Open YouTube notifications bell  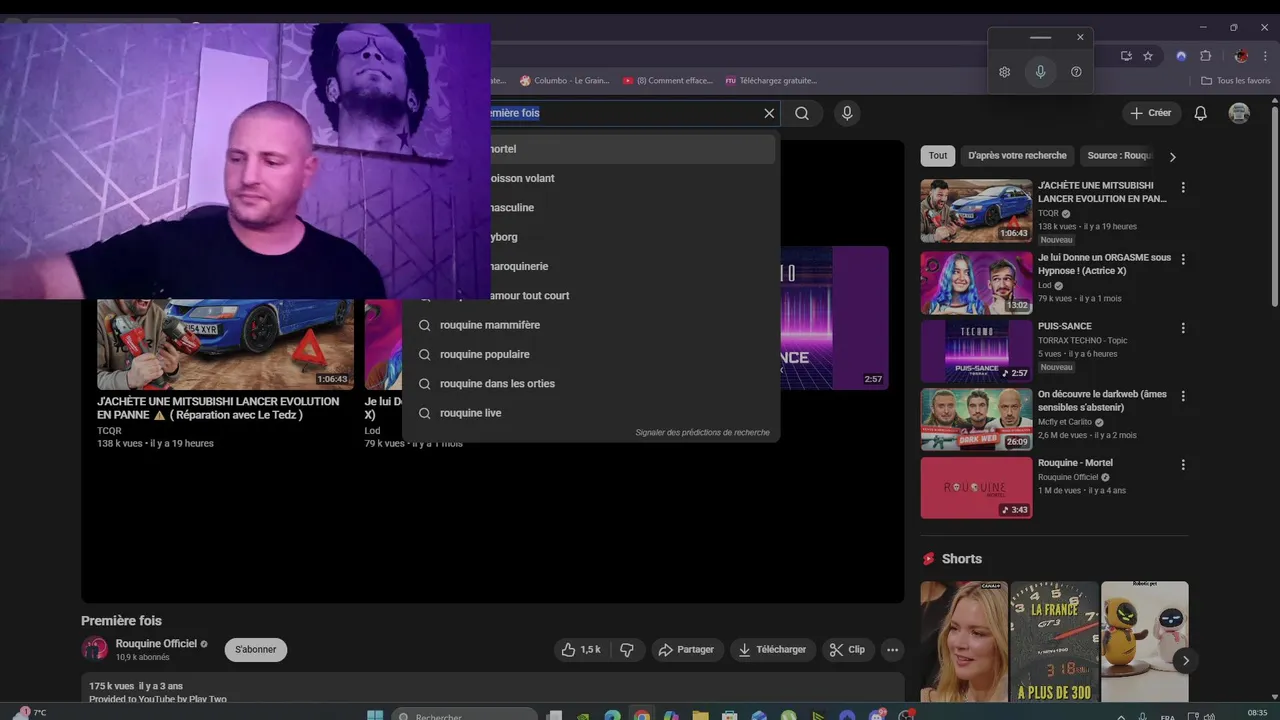tap(1201, 113)
